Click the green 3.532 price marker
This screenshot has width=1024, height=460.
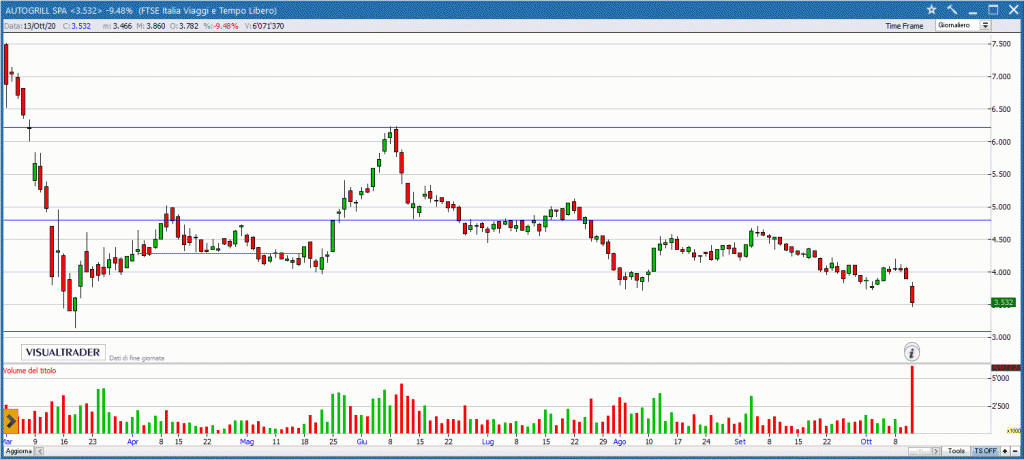click(1003, 302)
